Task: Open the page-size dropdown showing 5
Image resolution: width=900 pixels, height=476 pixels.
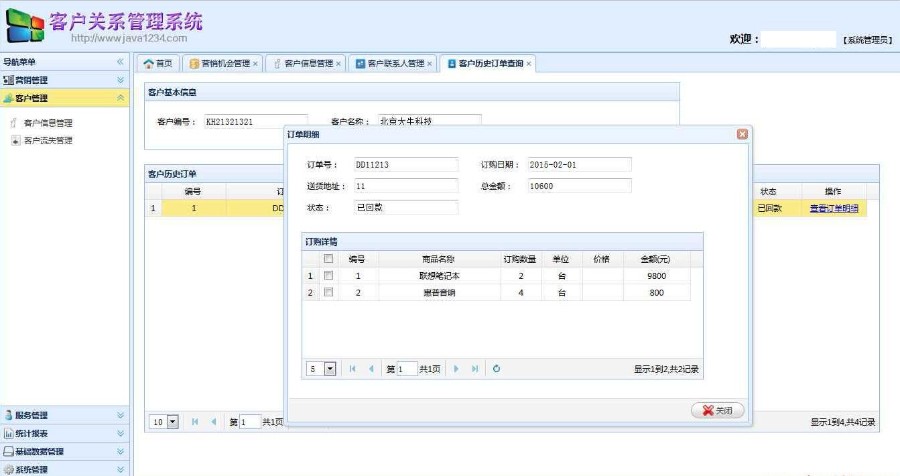Action: [x=330, y=369]
